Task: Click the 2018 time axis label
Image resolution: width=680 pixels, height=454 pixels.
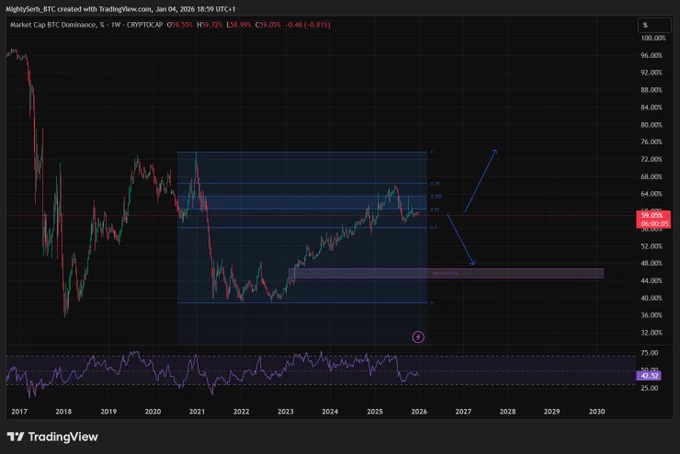Action: point(64,412)
